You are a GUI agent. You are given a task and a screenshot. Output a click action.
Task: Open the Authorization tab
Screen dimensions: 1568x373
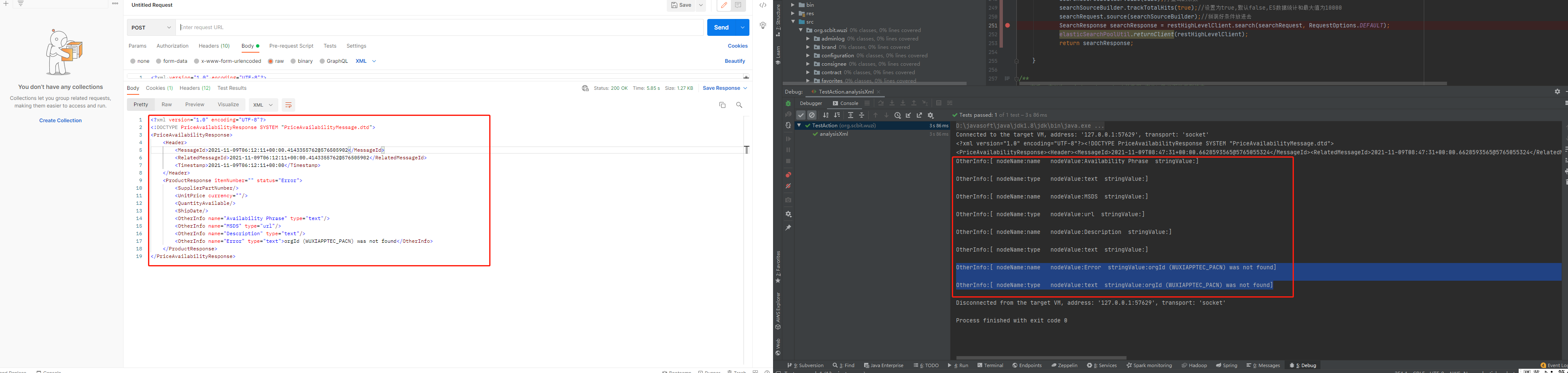(172, 46)
